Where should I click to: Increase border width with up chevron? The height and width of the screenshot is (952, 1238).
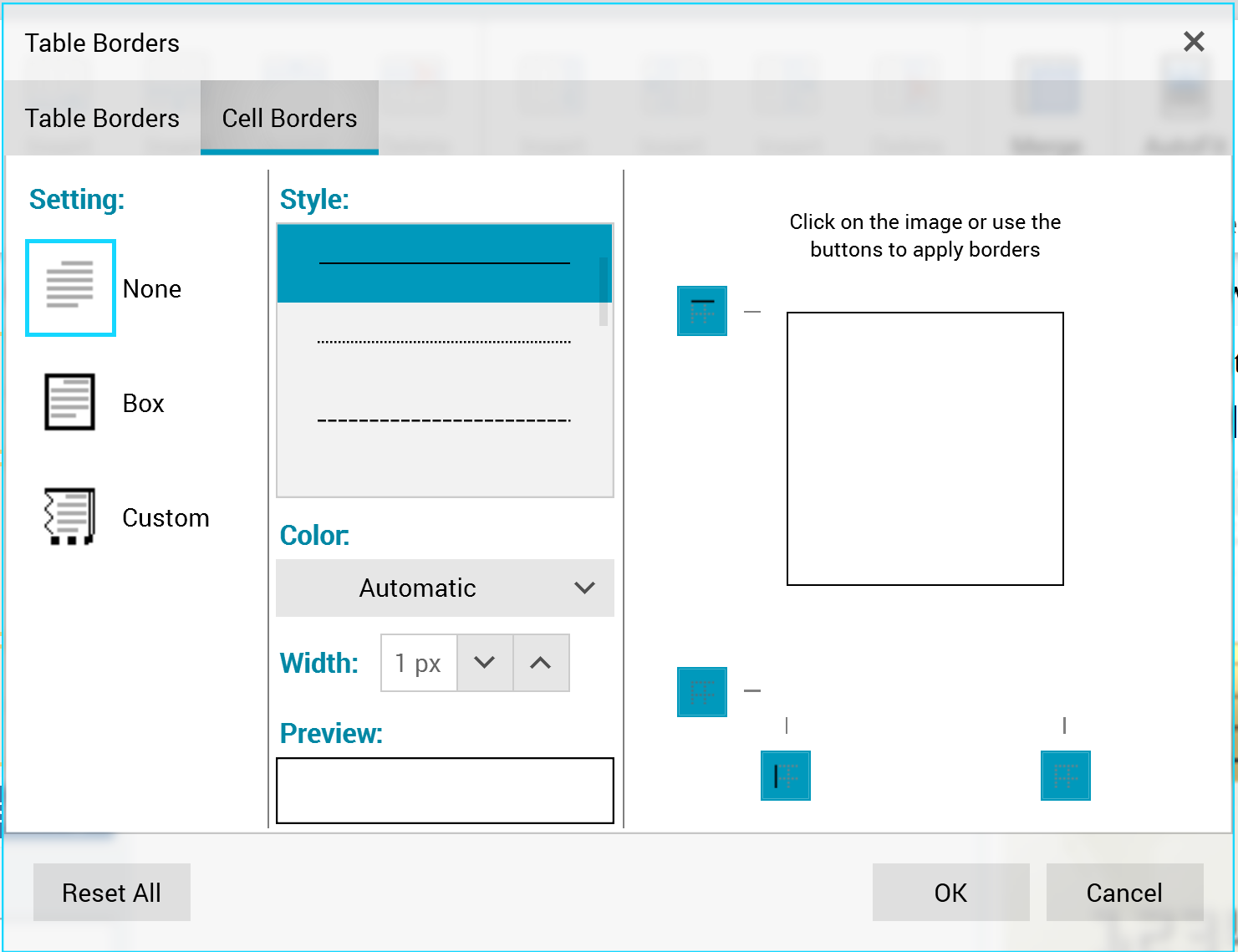(541, 663)
